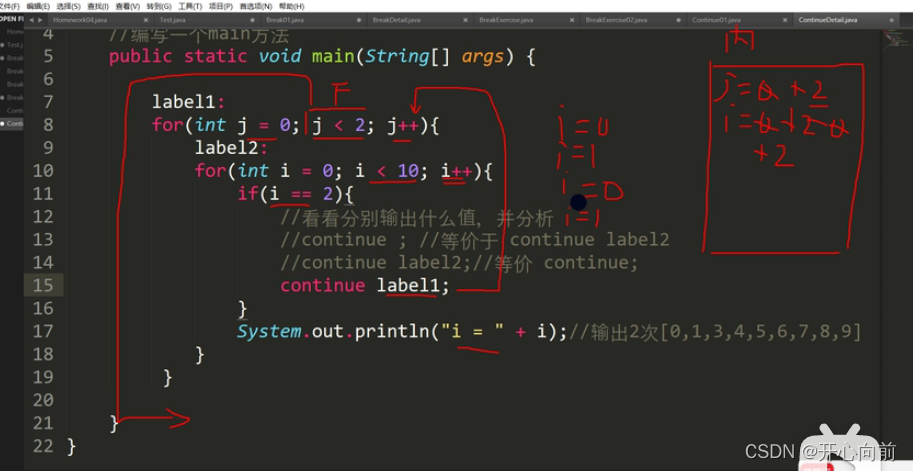Click "System" on line 17
Image resolution: width=913 pixels, height=471 pixels.
(270, 332)
